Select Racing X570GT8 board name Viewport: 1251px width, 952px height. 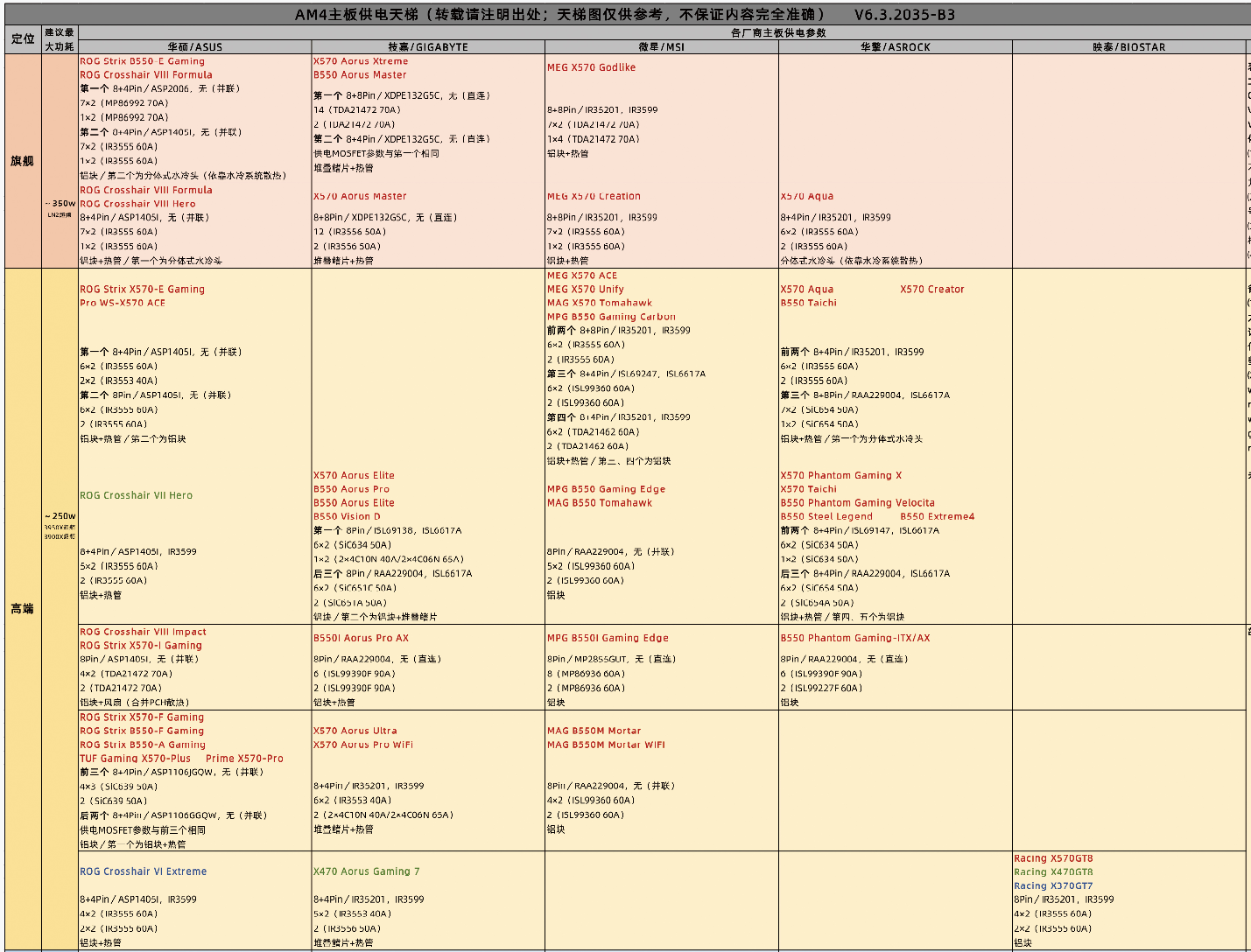(x=1053, y=858)
